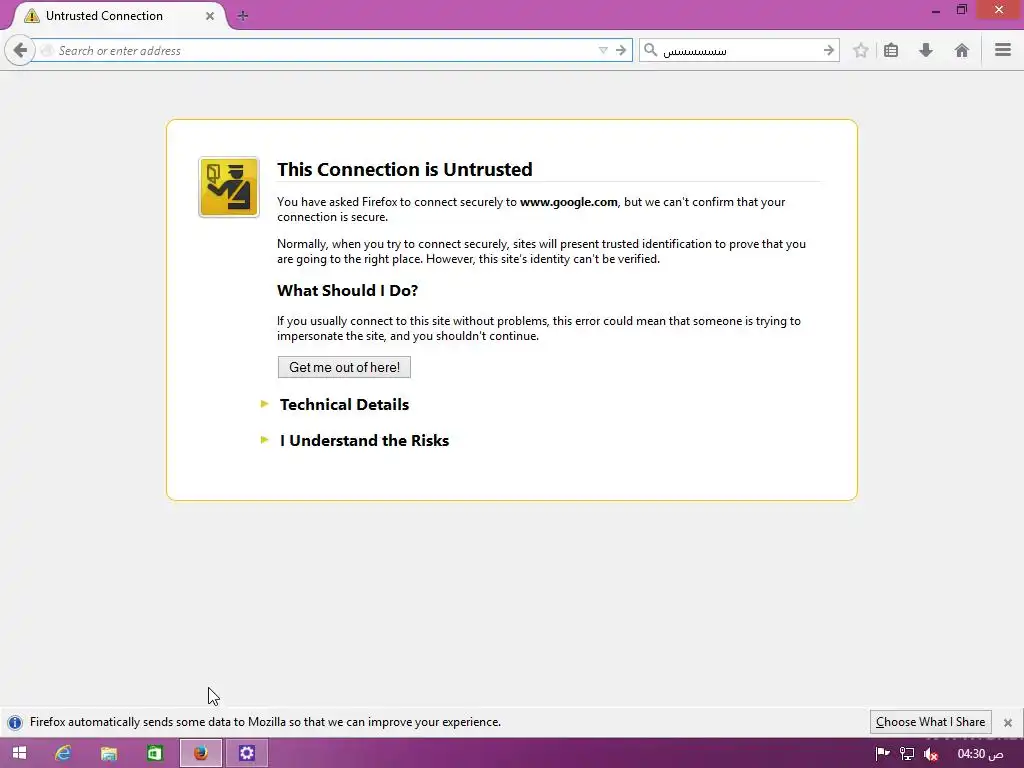Viewport: 1024px width, 768px height.
Task: Click the Choose What I Share button
Action: tap(931, 722)
